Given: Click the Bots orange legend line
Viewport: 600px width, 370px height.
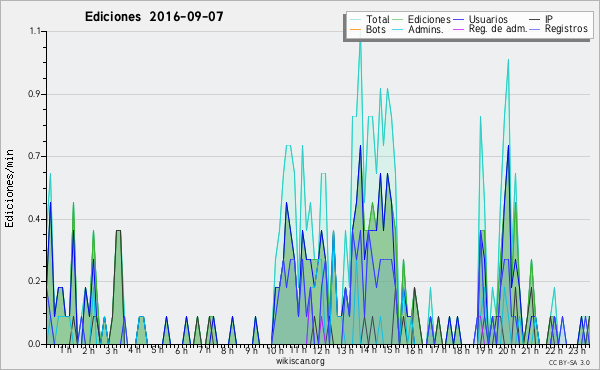Looking at the screenshot, I should click(355, 29).
